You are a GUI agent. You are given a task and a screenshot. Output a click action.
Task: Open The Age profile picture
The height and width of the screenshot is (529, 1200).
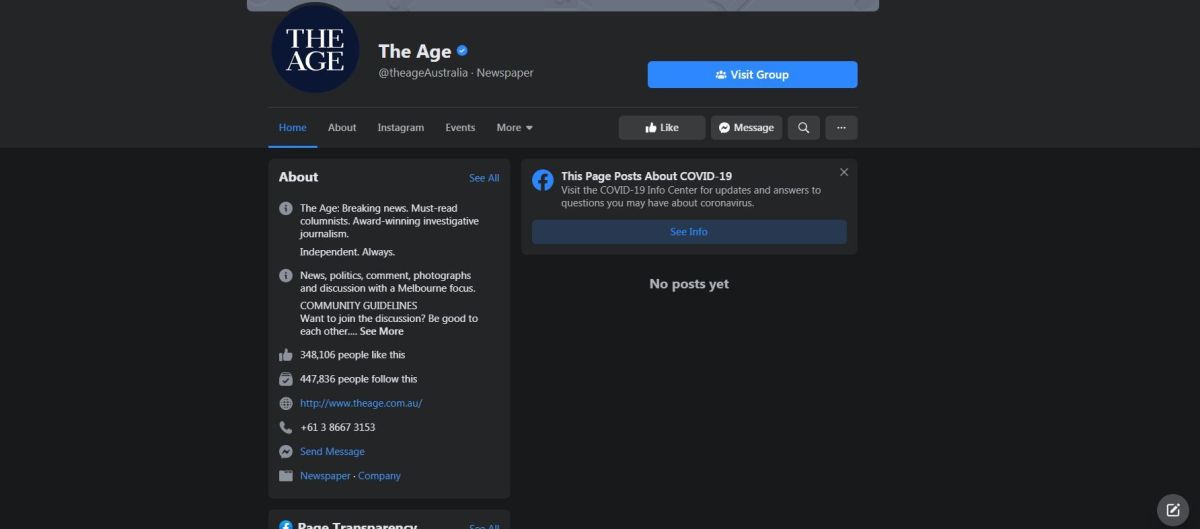coord(315,49)
